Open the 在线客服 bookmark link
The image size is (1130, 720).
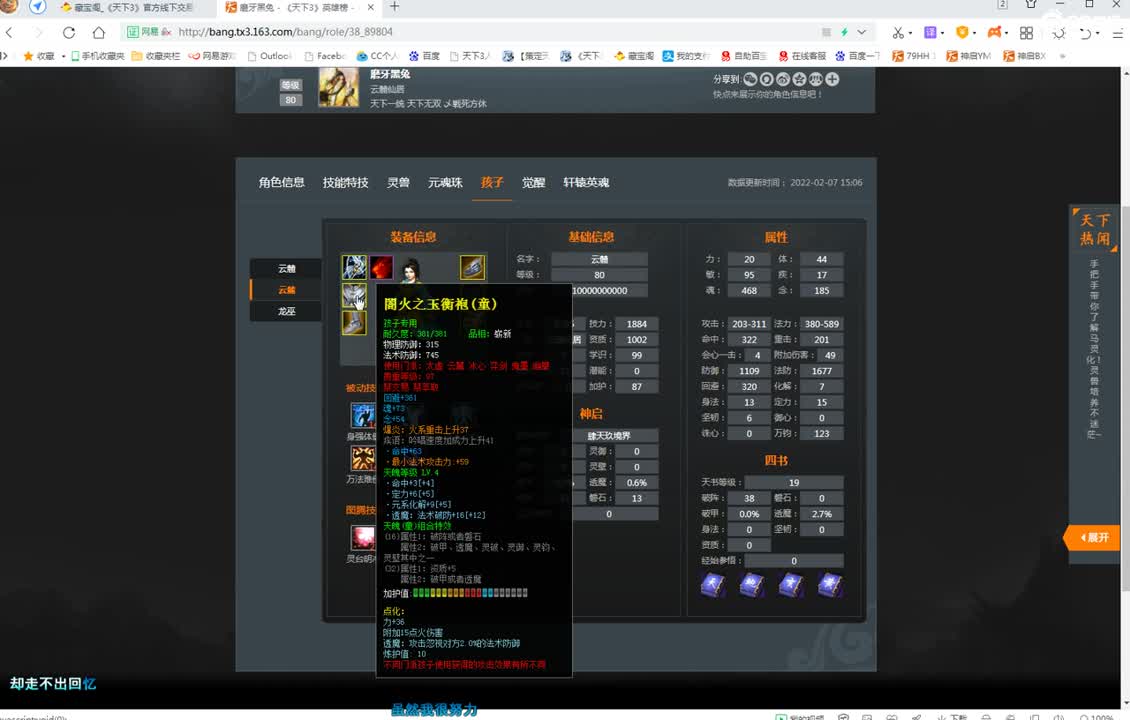806,55
